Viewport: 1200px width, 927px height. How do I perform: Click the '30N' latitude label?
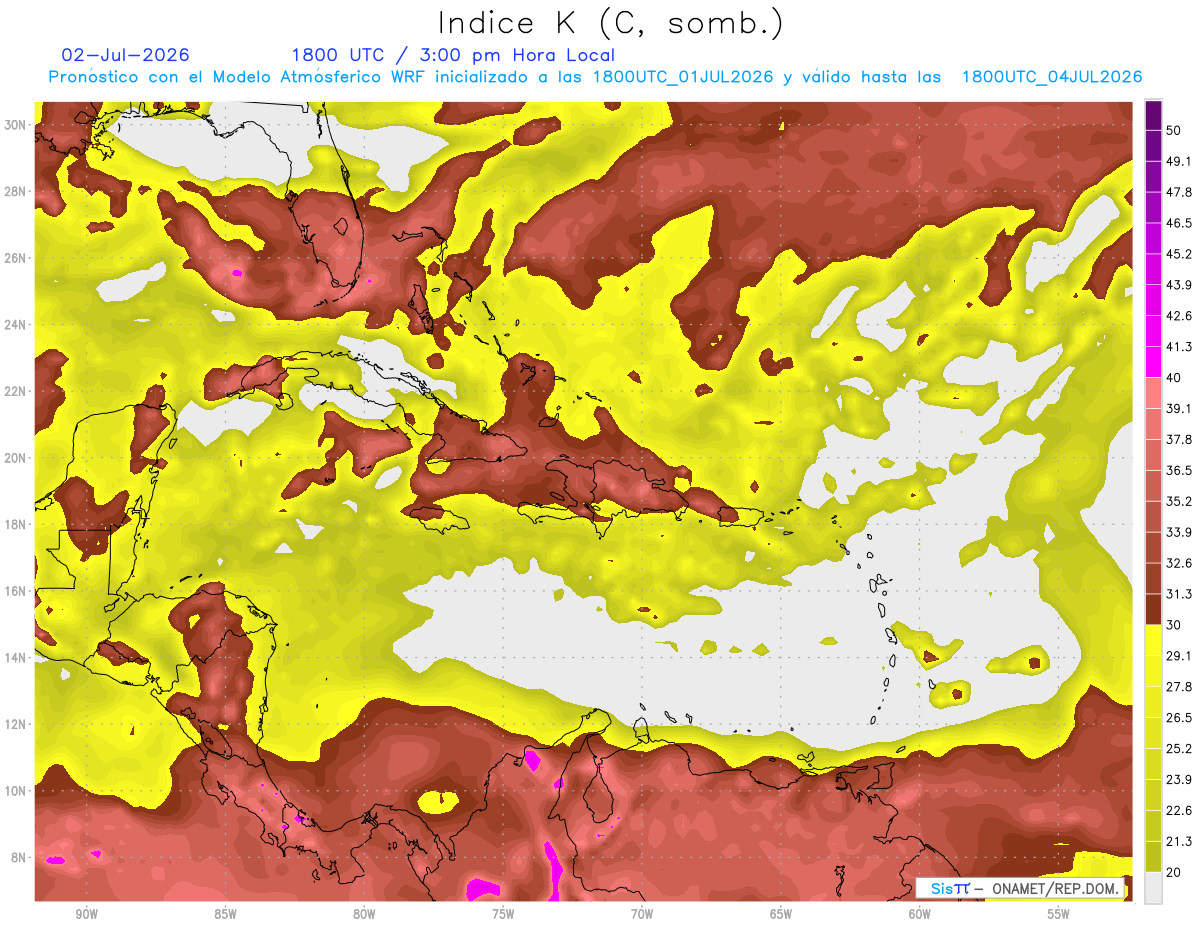click(x=14, y=125)
